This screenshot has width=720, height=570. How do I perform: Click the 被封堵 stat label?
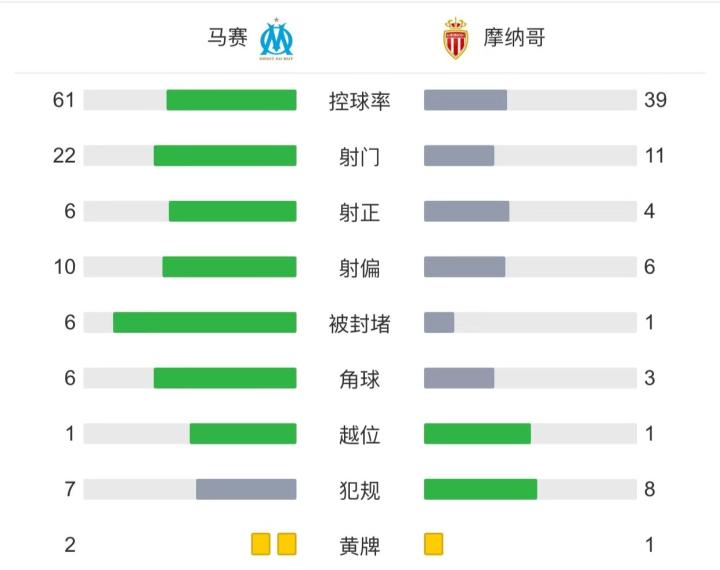click(360, 324)
